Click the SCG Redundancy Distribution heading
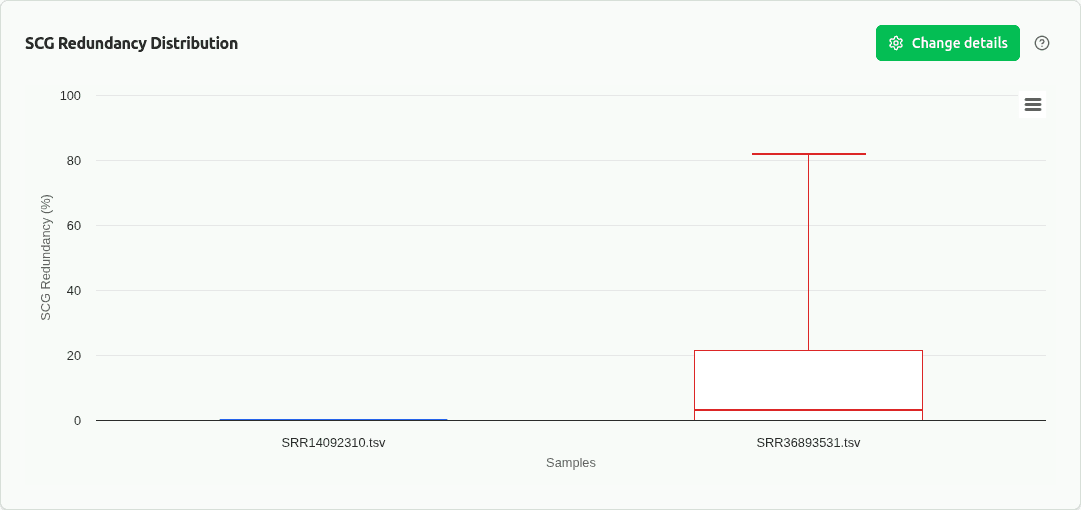1081x510 pixels. click(x=131, y=43)
